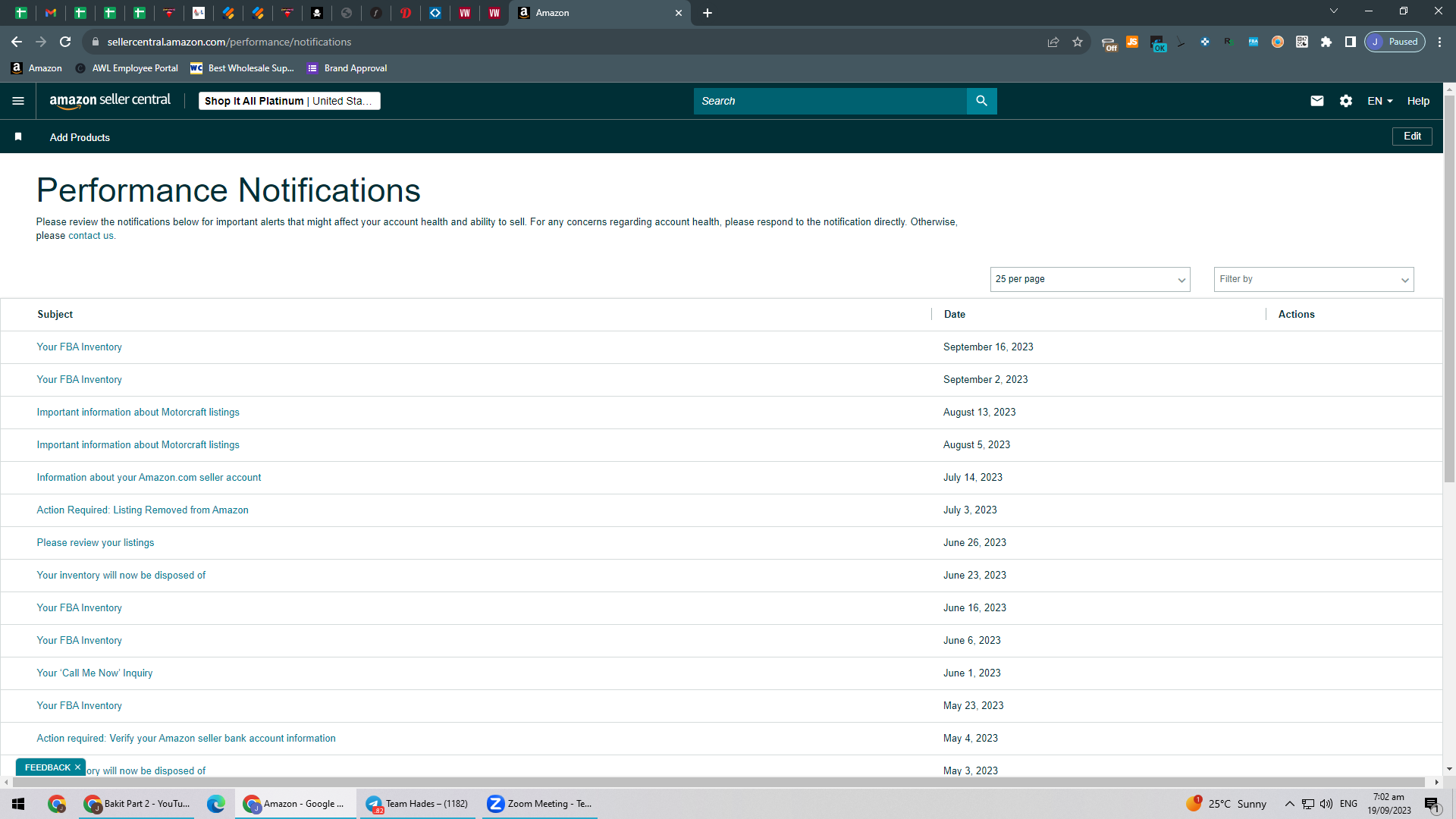
Task: Reload the current page
Action: [65, 42]
